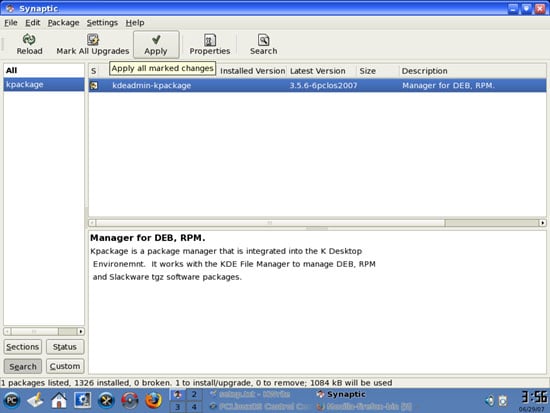Click the pencil desktop icon in taskbar
Screen dimensions: 550x413
click(x=35, y=400)
